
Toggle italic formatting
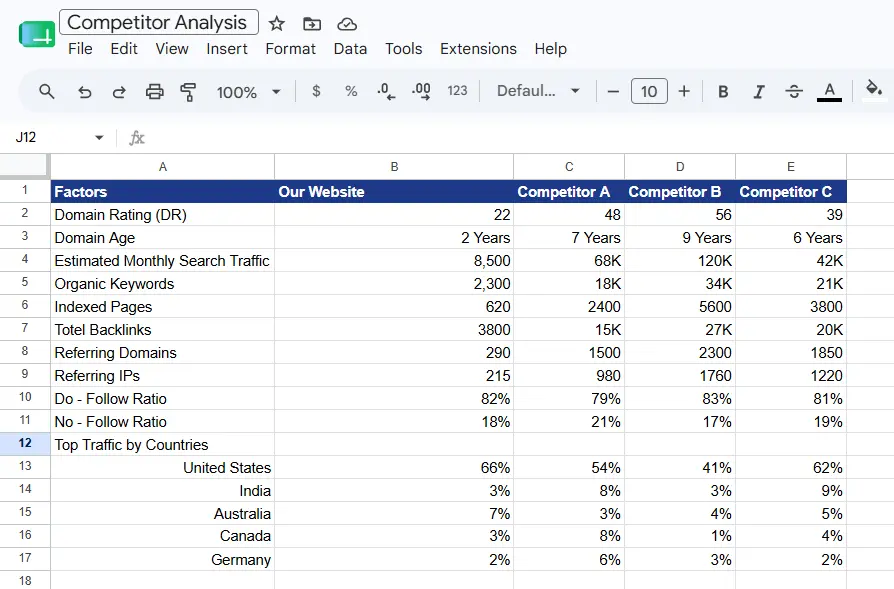759,92
